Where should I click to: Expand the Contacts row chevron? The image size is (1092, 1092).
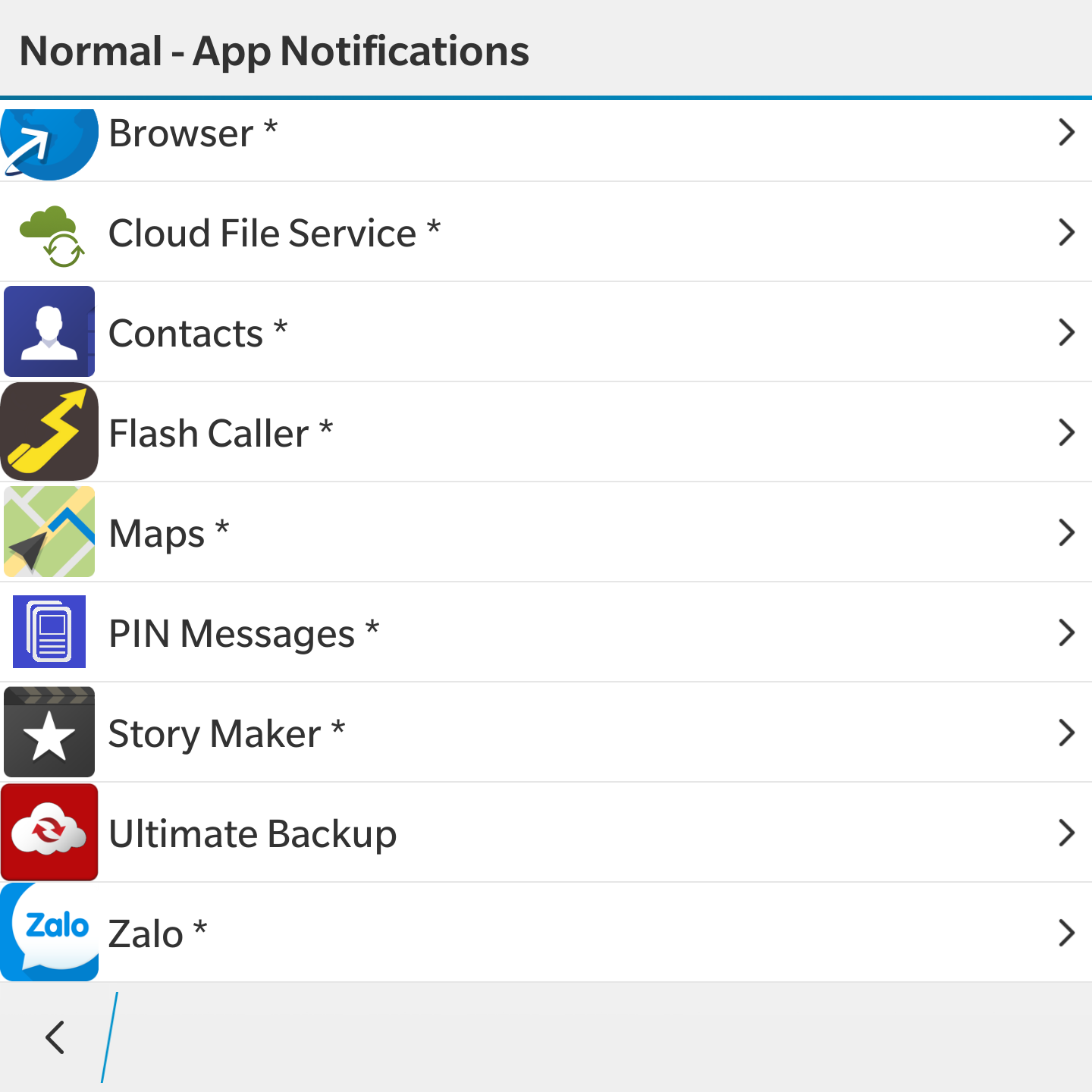[x=1066, y=332]
